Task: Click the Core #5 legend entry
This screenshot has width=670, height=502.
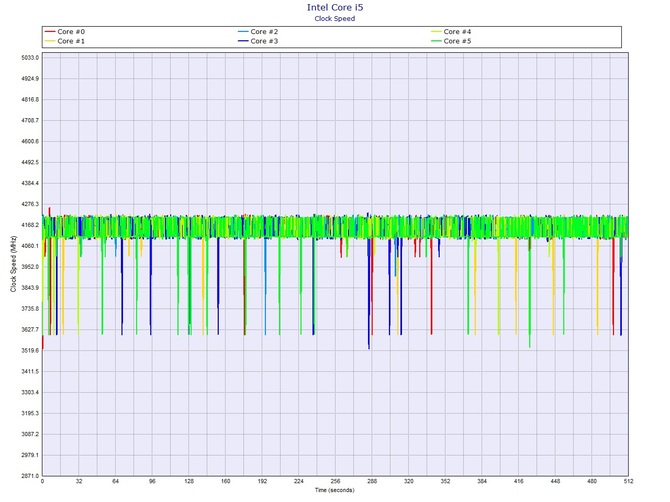Action: [451, 41]
